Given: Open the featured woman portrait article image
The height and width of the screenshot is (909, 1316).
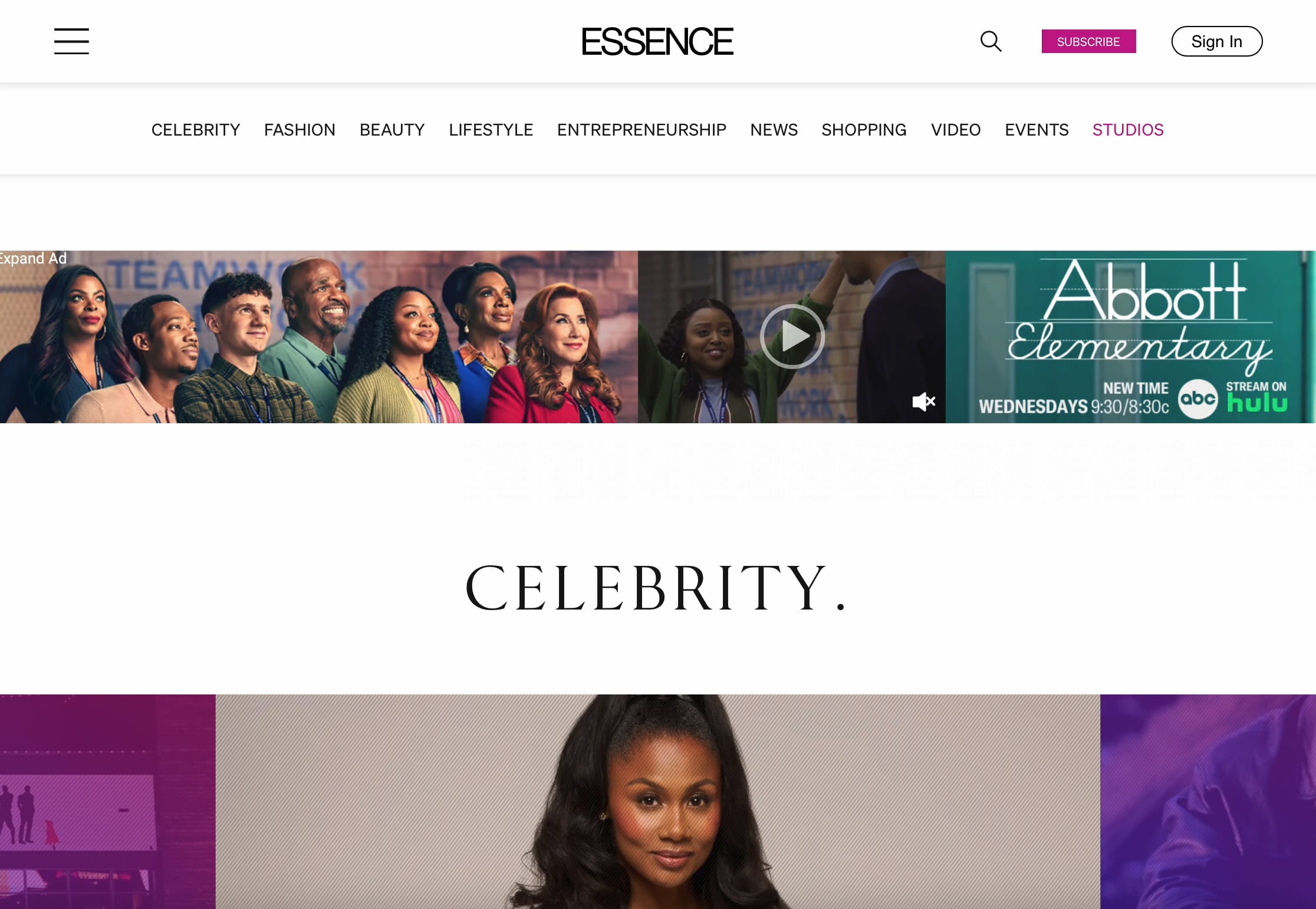Looking at the screenshot, I should [658, 802].
